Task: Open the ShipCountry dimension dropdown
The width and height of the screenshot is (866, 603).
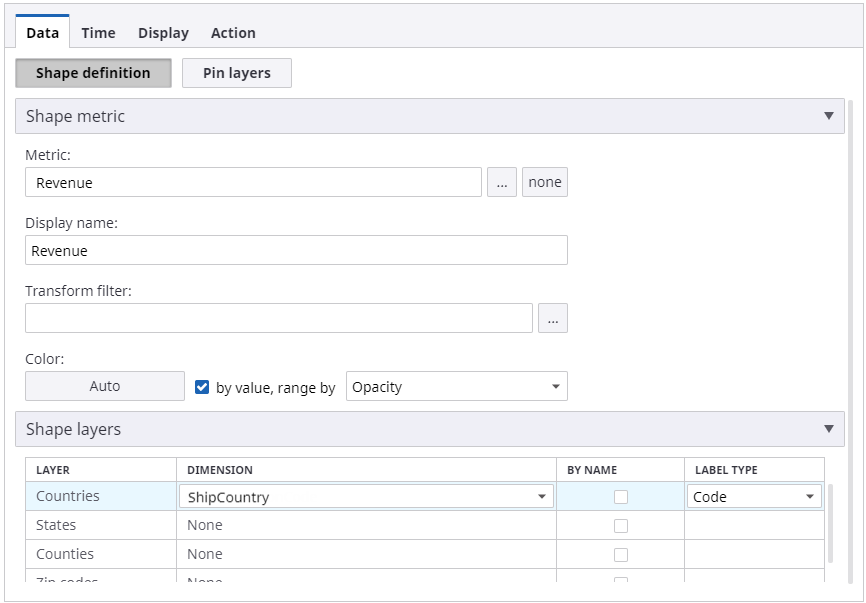Action: click(x=366, y=497)
